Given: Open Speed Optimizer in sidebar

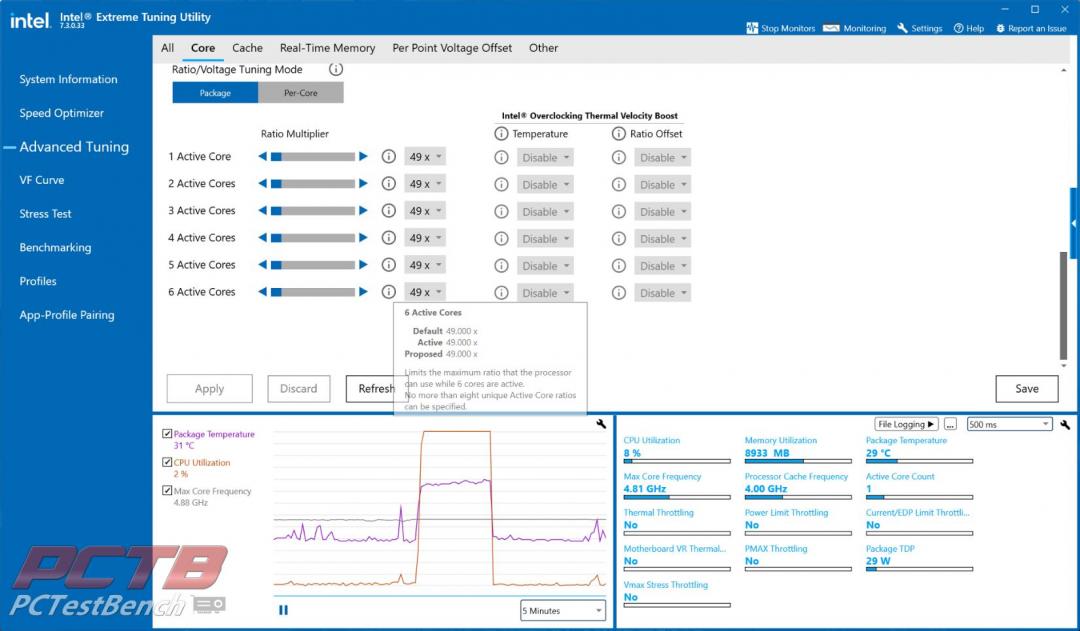Looking at the screenshot, I should tap(61, 113).
